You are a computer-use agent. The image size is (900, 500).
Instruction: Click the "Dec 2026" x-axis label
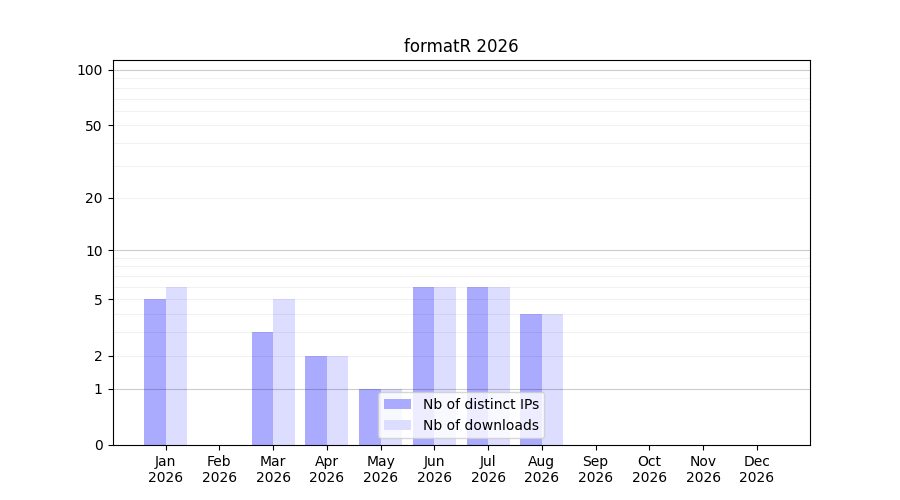coord(757,469)
